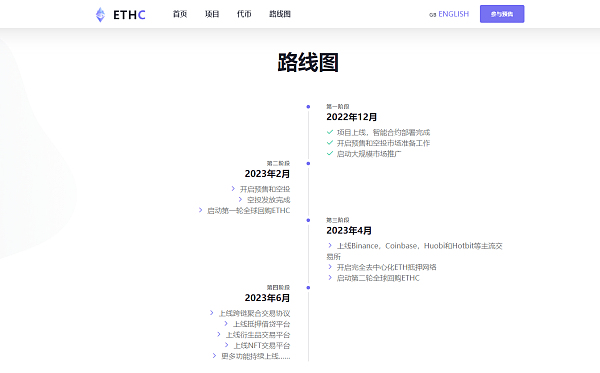Image resolution: width=600 pixels, height=373 pixels.
Task: Open the 代币 nav item
Action: click(x=244, y=14)
